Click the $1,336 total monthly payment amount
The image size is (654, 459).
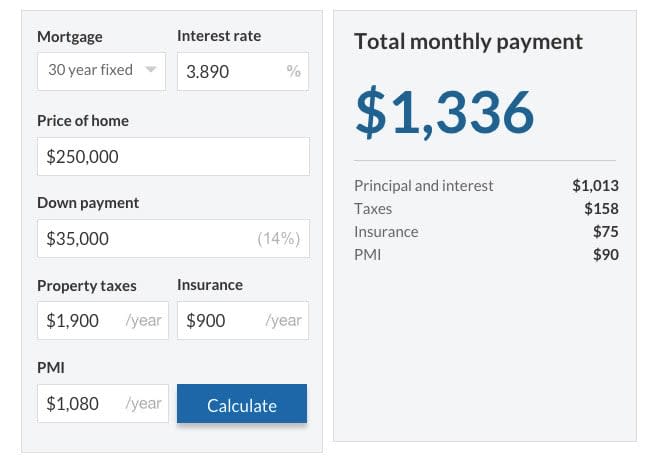point(445,112)
